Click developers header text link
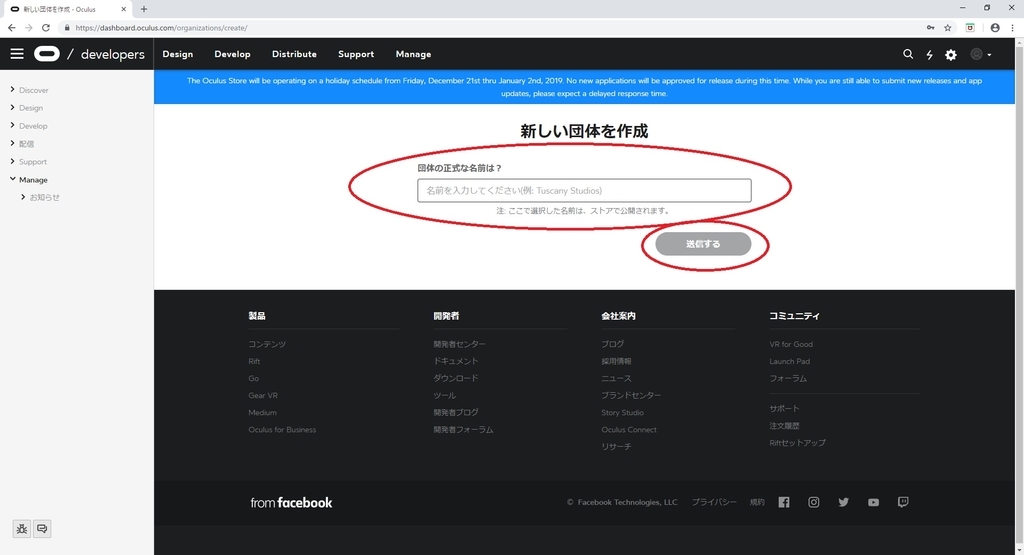 tap(112, 54)
